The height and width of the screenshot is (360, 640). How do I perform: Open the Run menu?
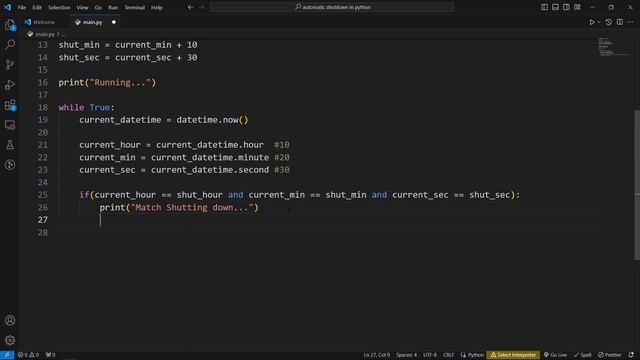point(113,7)
